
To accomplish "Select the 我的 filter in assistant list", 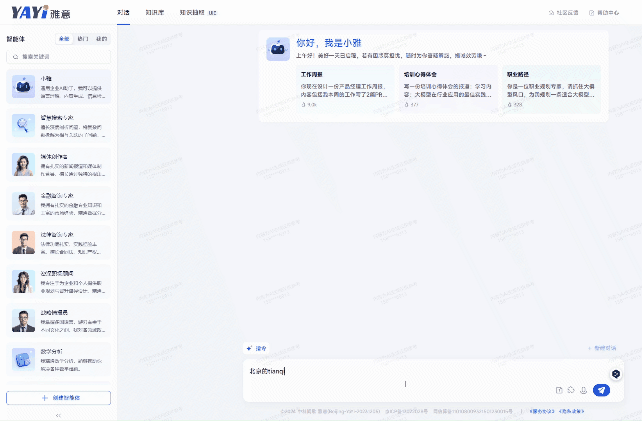I will coord(101,39).
